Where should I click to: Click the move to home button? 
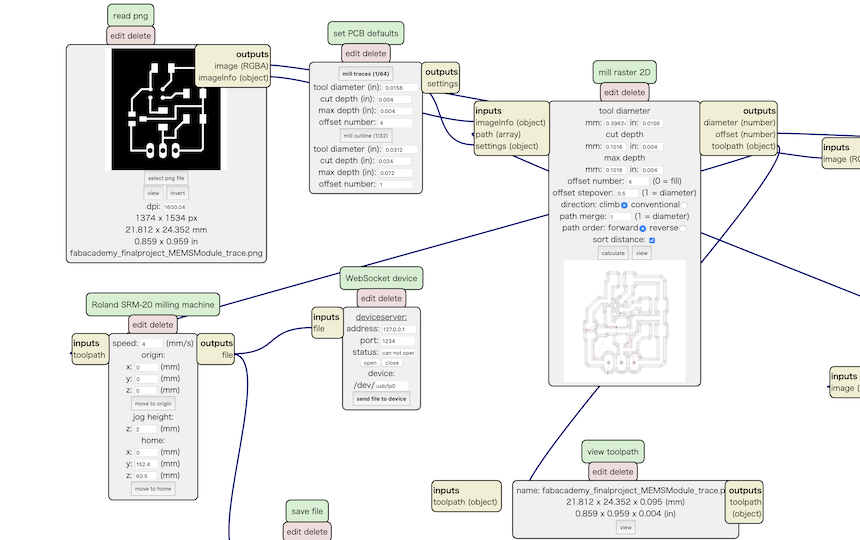pyautogui.click(x=153, y=489)
